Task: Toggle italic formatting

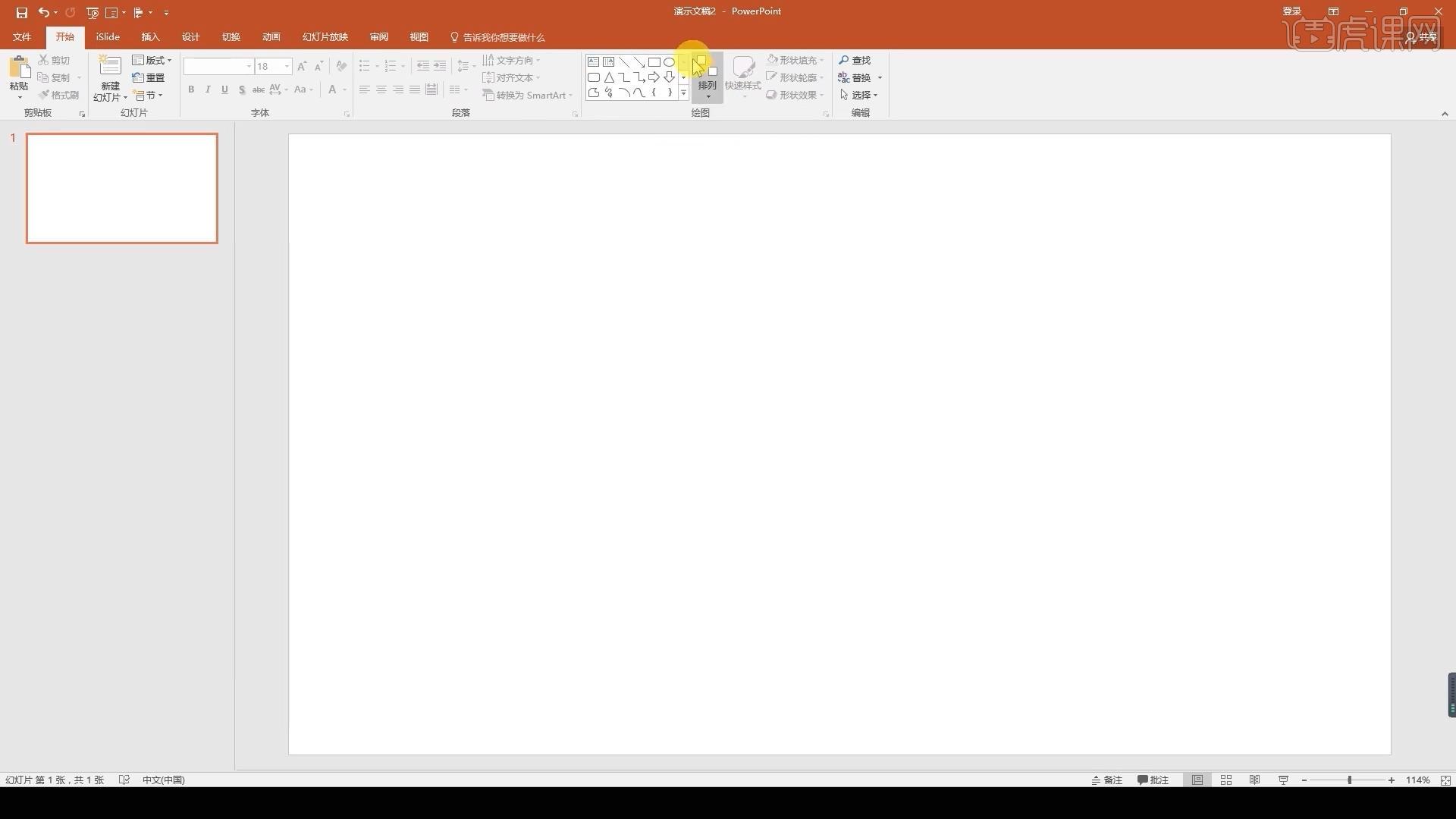Action: 208,89
